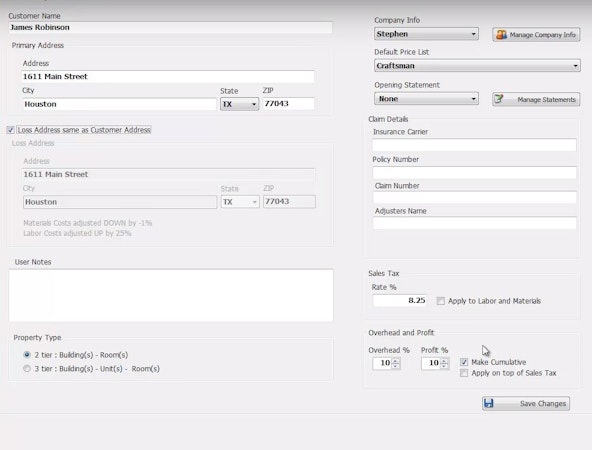
Task: Enable Apply to Labor and Materials checkbox
Action: [x=441, y=301]
